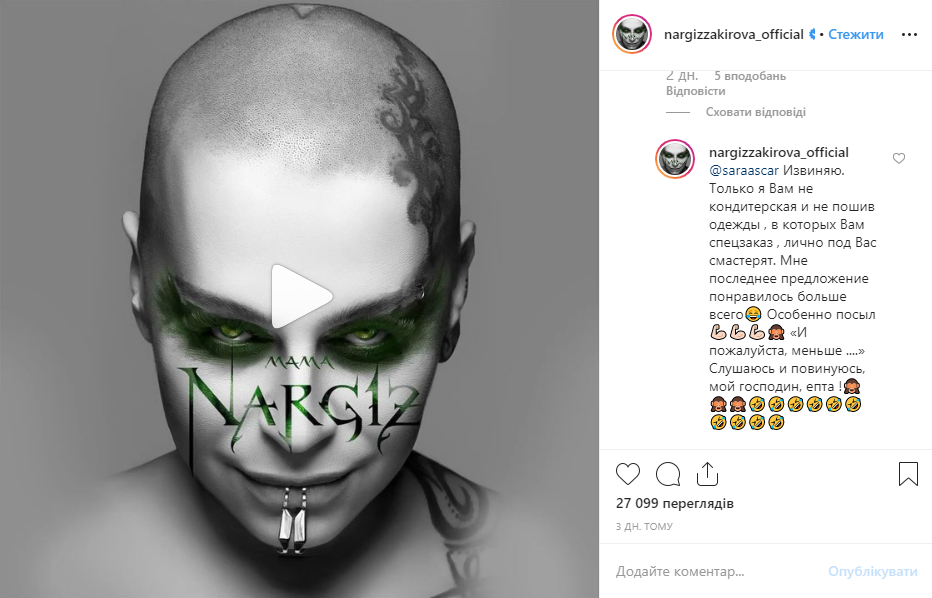932x598 pixels.
Task: Click the Опублікувати post button
Action: point(873,571)
